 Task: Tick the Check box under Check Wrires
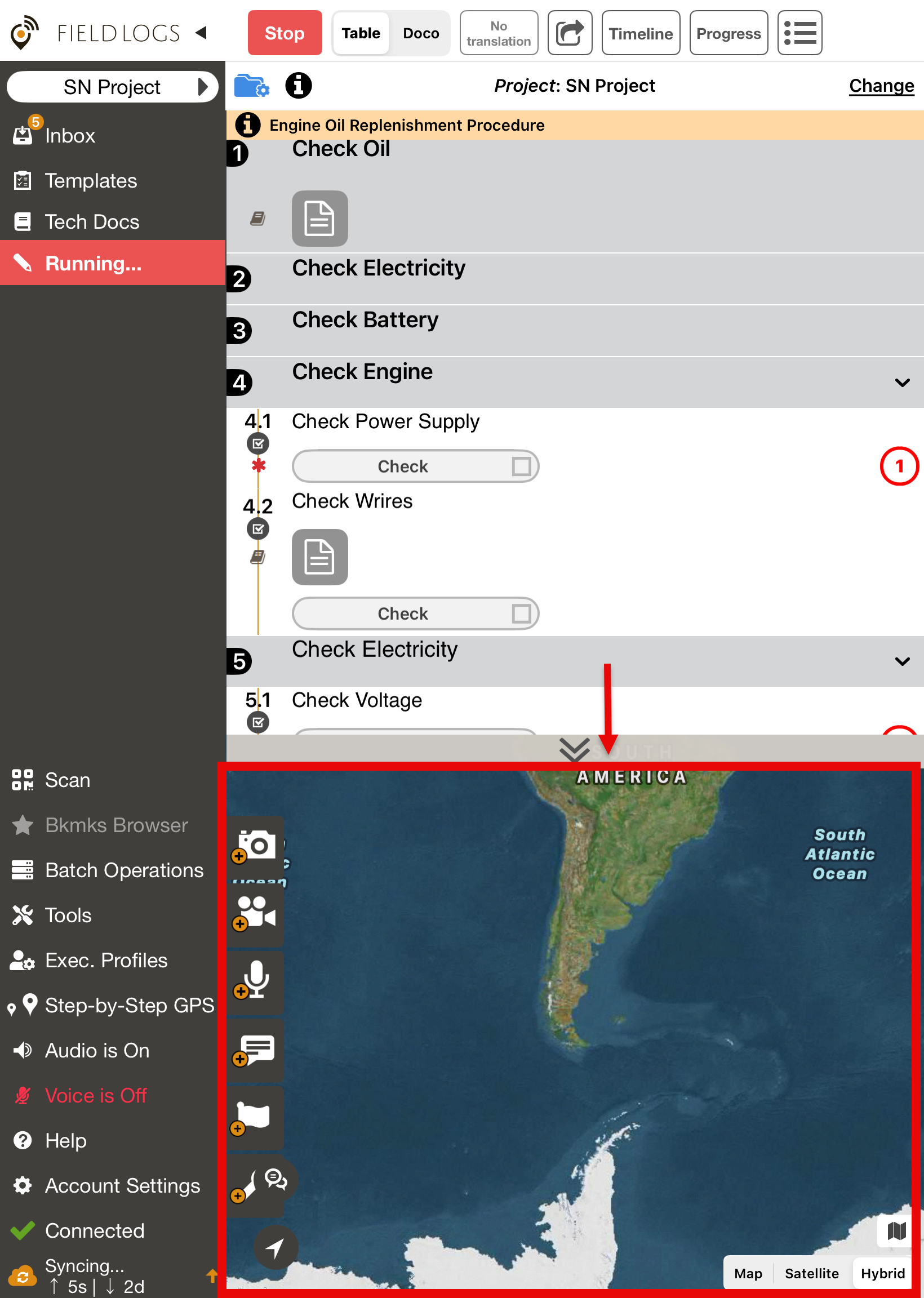(521, 614)
